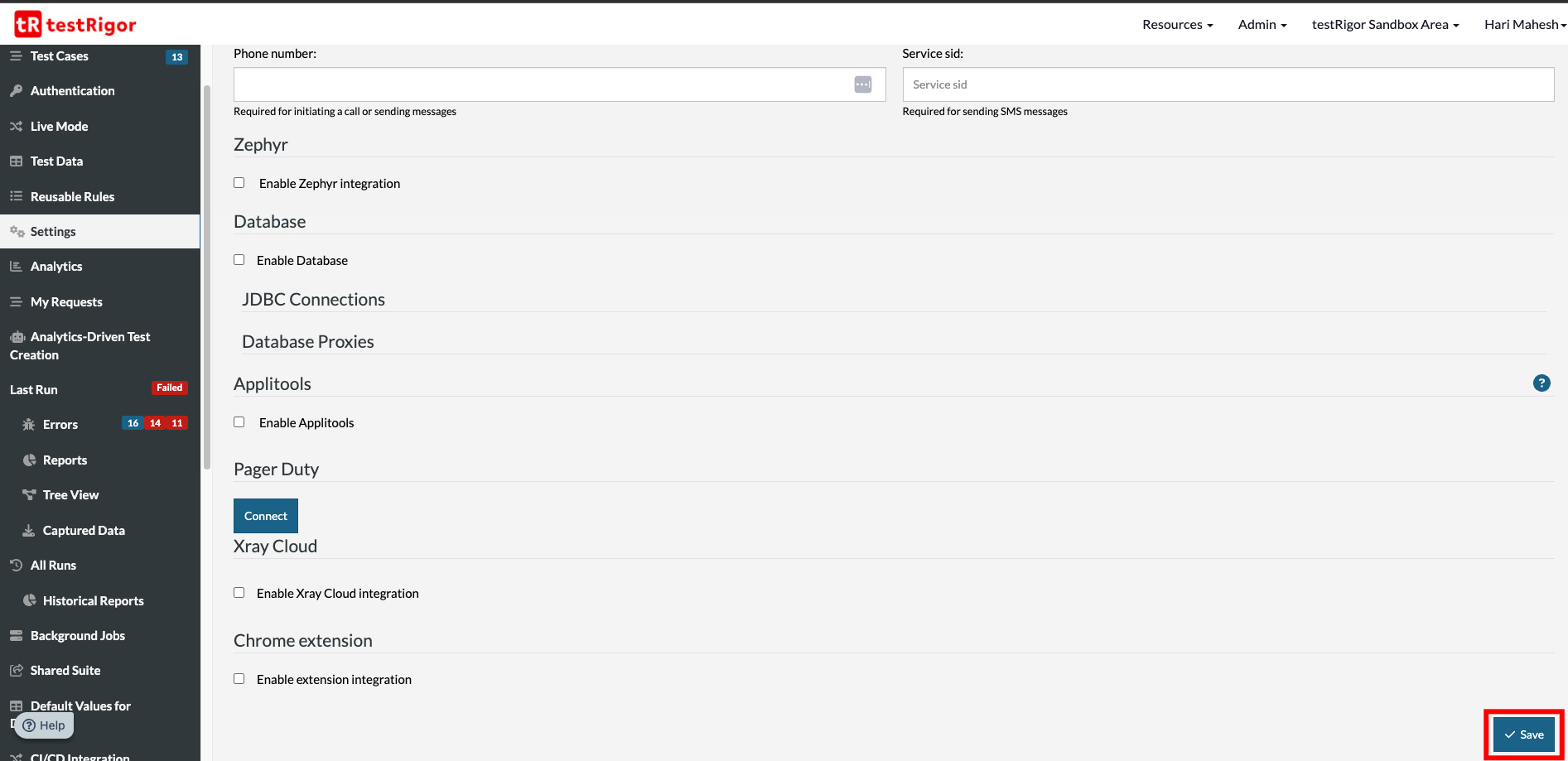Click the red 11 errors badge
Screen dimensions: 1568x761
tap(177, 423)
